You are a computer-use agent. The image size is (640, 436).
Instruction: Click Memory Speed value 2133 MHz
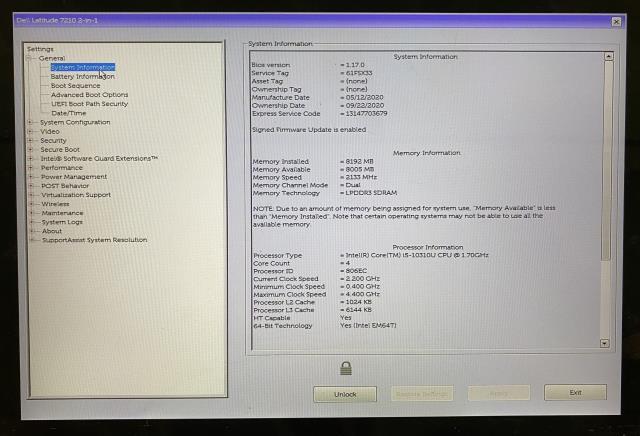pos(361,177)
